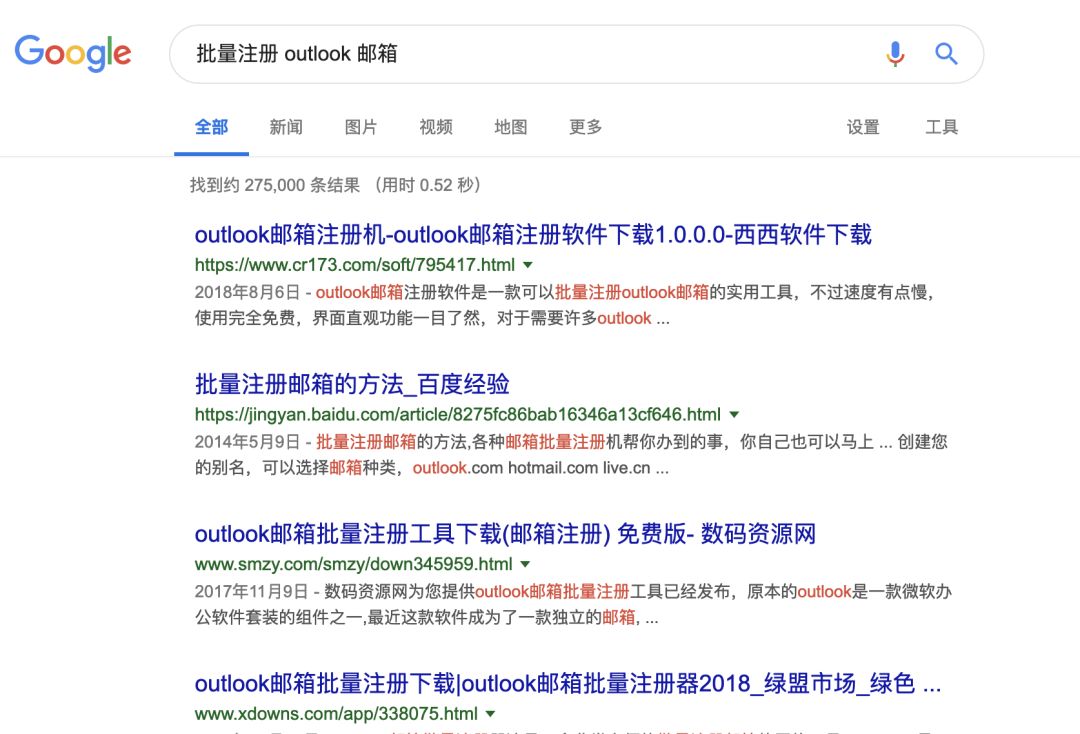Screen dimensions: 1080x734
Task: Switch to the 图片 tab
Action: [x=361, y=127]
